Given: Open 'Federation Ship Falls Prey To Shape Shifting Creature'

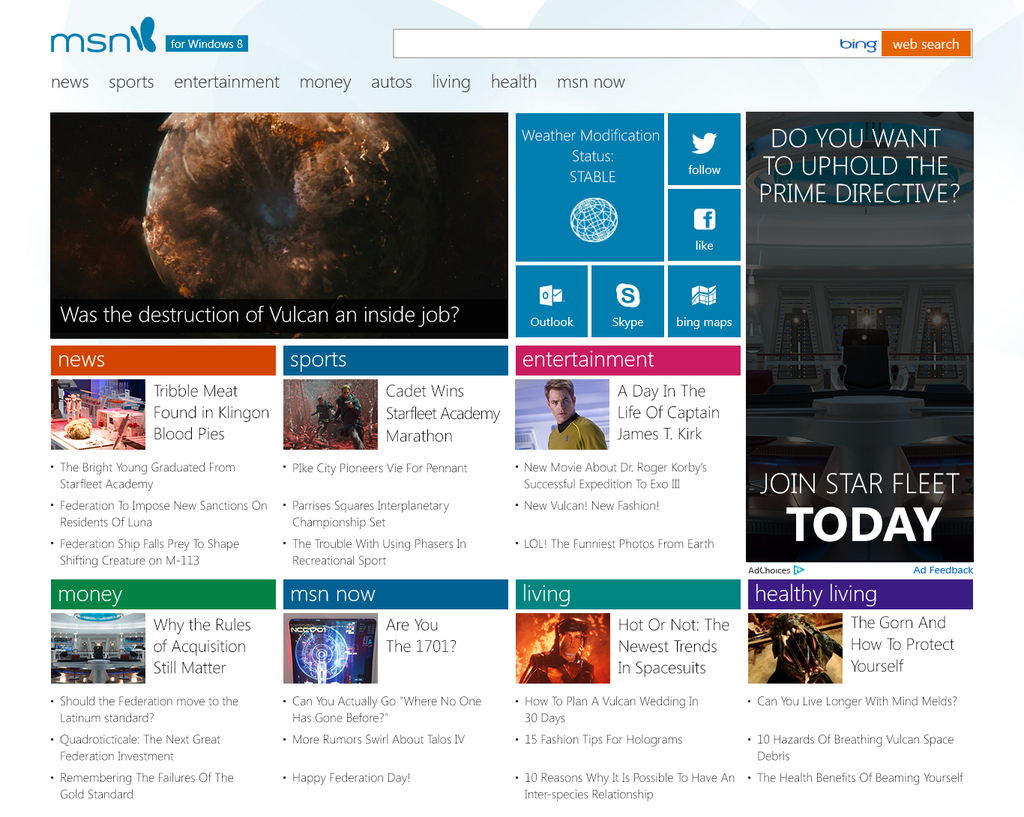Looking at the screenshot, I should (x=149, y=552).
